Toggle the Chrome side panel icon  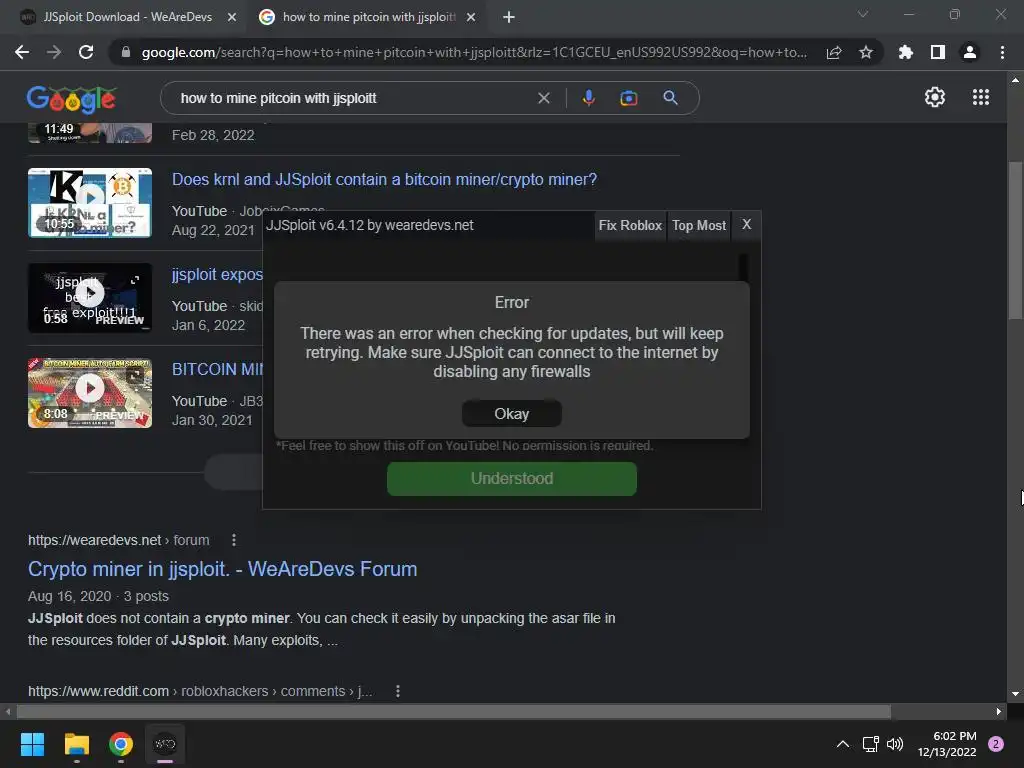[938, 52]
